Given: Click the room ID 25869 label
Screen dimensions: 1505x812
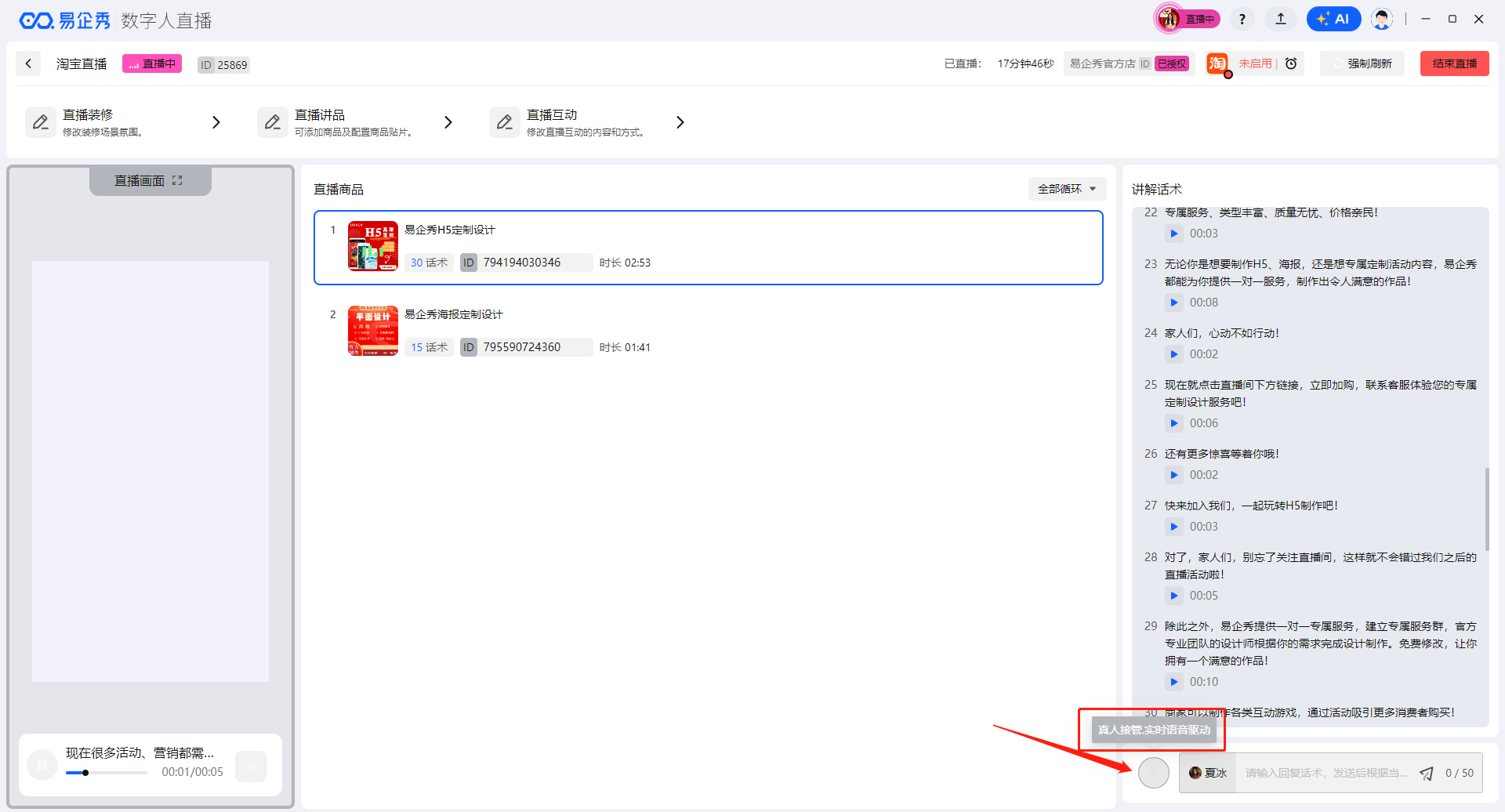Looking at the screenshot, I should click(223, 65).
